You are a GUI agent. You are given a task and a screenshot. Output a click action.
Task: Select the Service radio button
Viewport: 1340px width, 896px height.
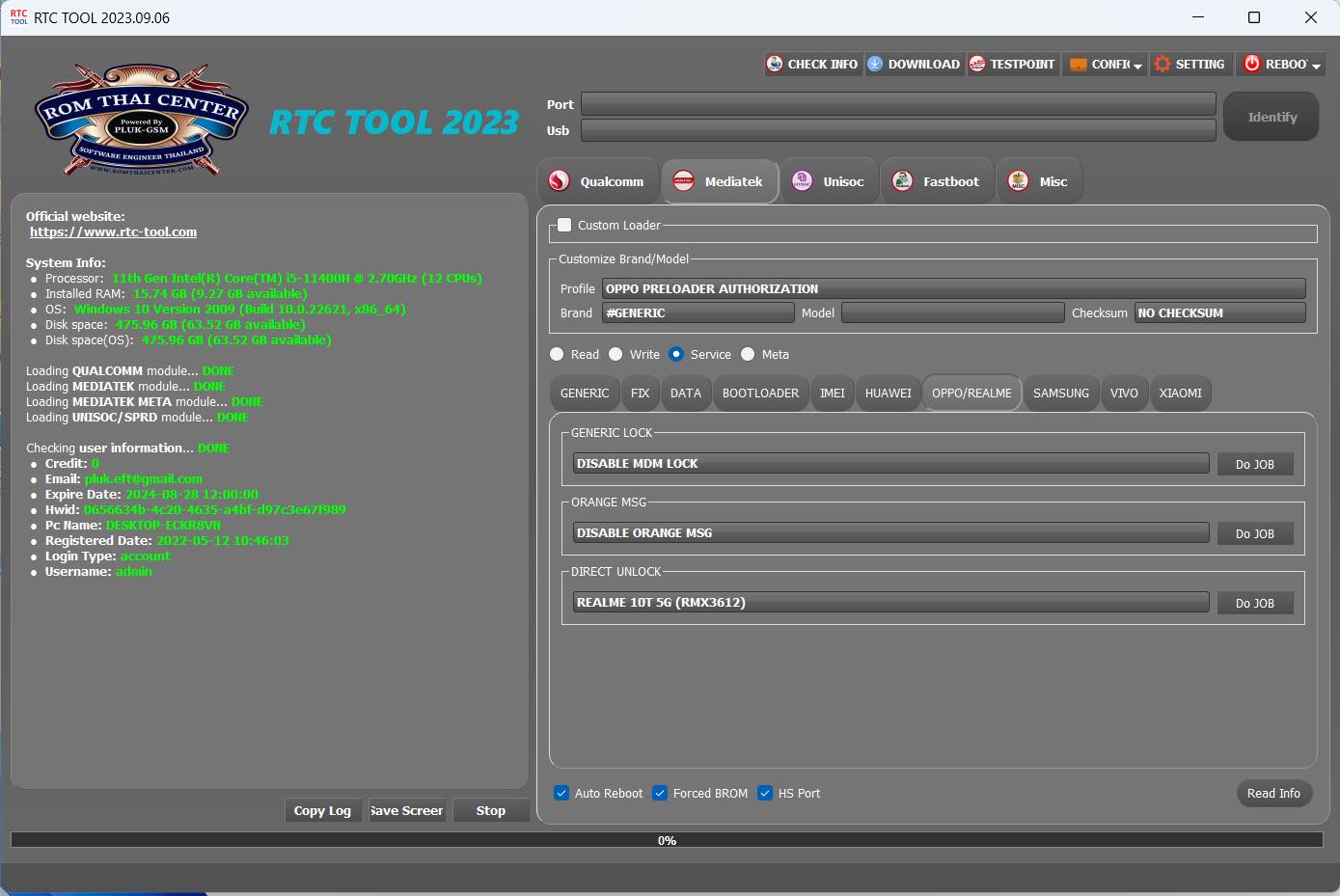[676, 354]
